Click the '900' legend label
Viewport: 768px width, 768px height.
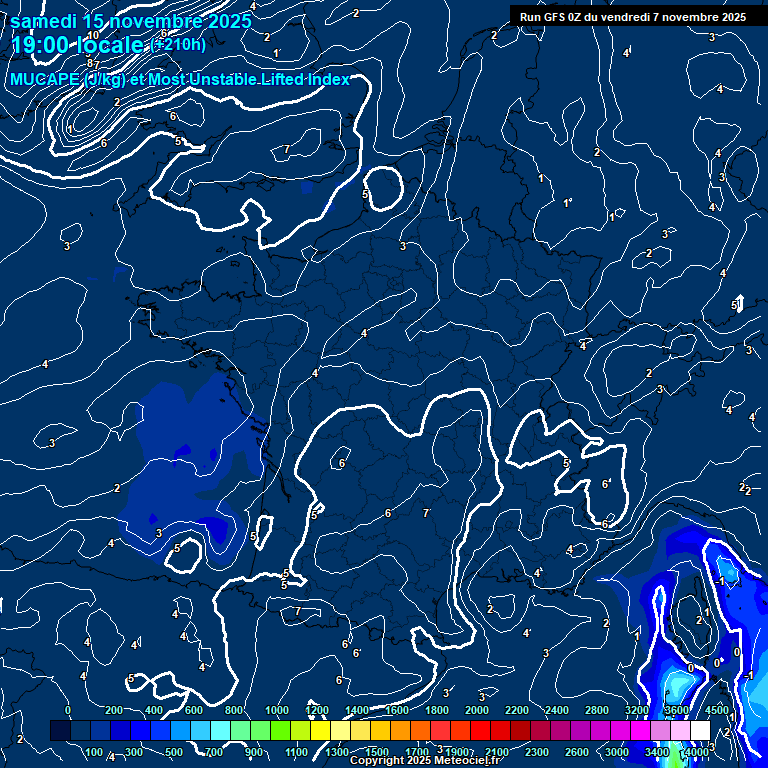tap(254, 752)
